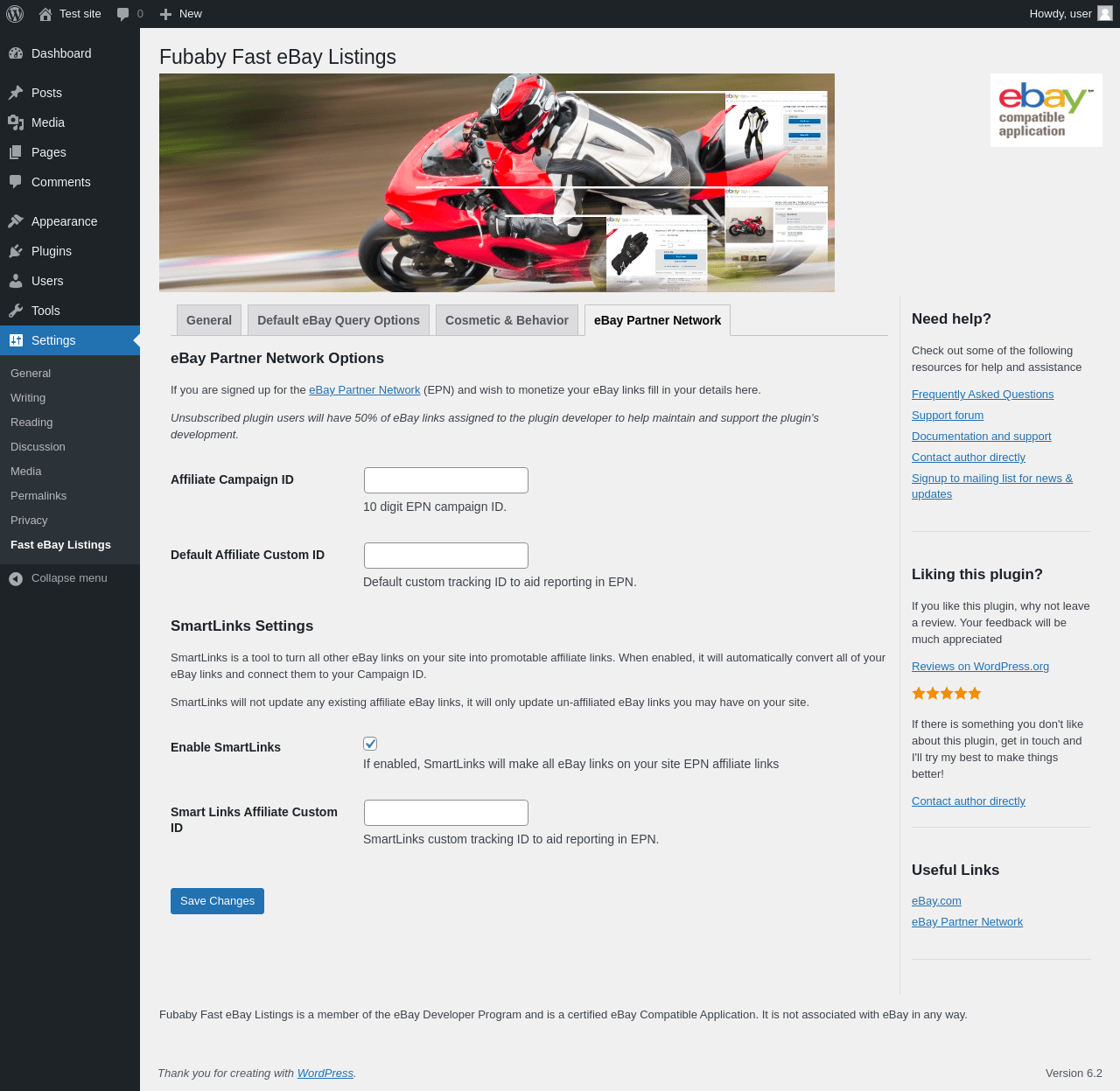Open Reviews on WordPress.org link
This screenshot has height=1091, width=1120.
coord(980,667)
